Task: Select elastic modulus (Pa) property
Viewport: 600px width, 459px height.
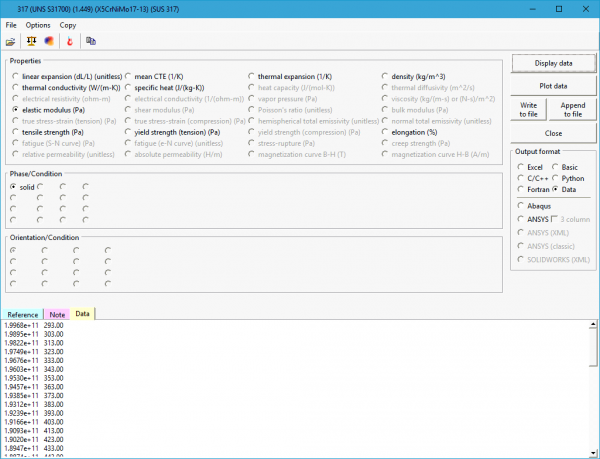Action: pos(49,110)
